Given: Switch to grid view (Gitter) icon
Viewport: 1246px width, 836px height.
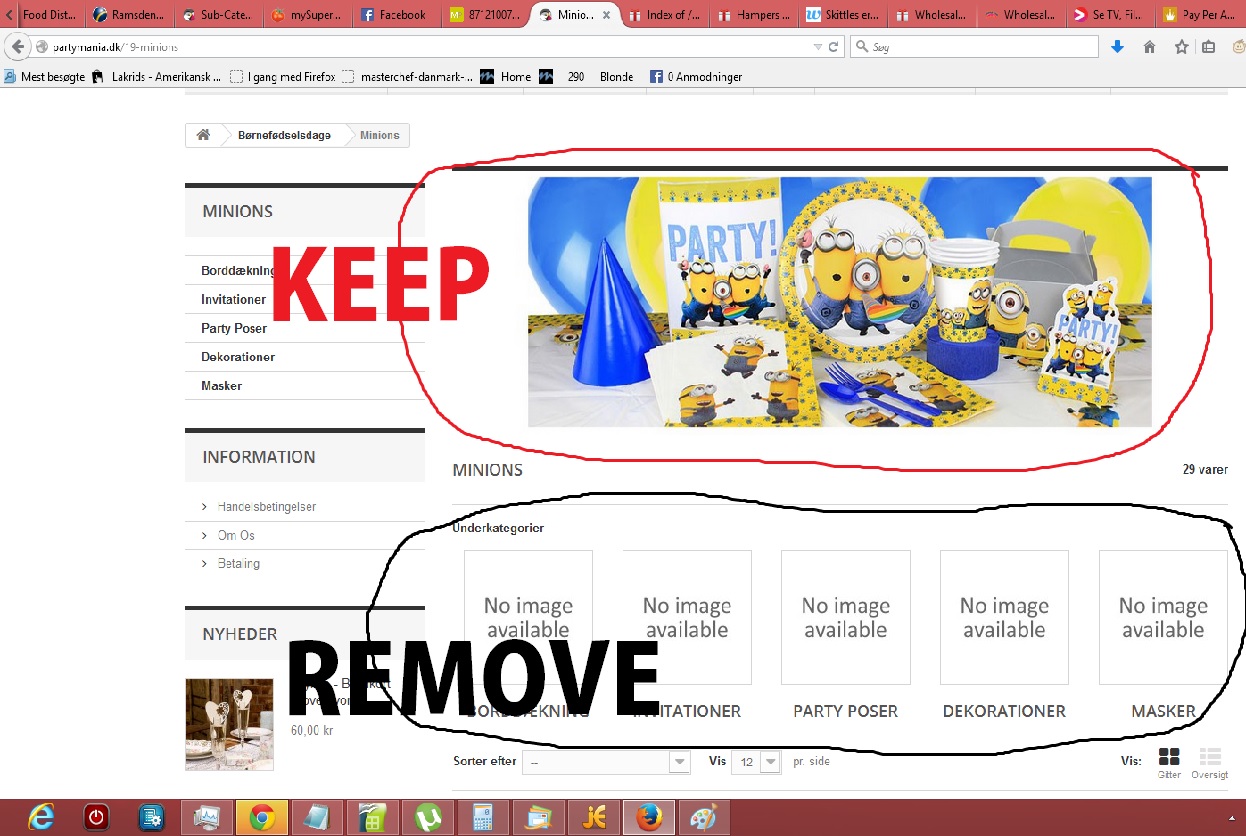Looking at the screenshot, I should [1169, 757].
